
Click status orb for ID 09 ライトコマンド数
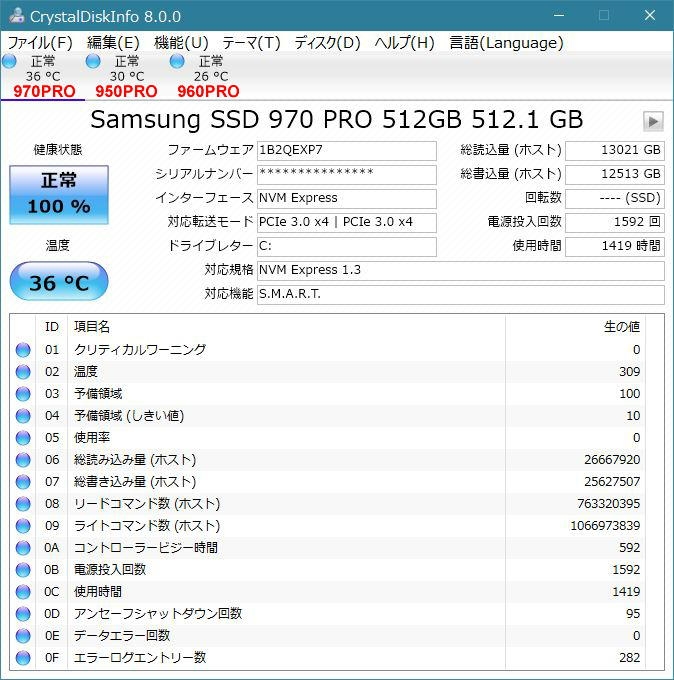pyautogui.click(x=23, y=526)
